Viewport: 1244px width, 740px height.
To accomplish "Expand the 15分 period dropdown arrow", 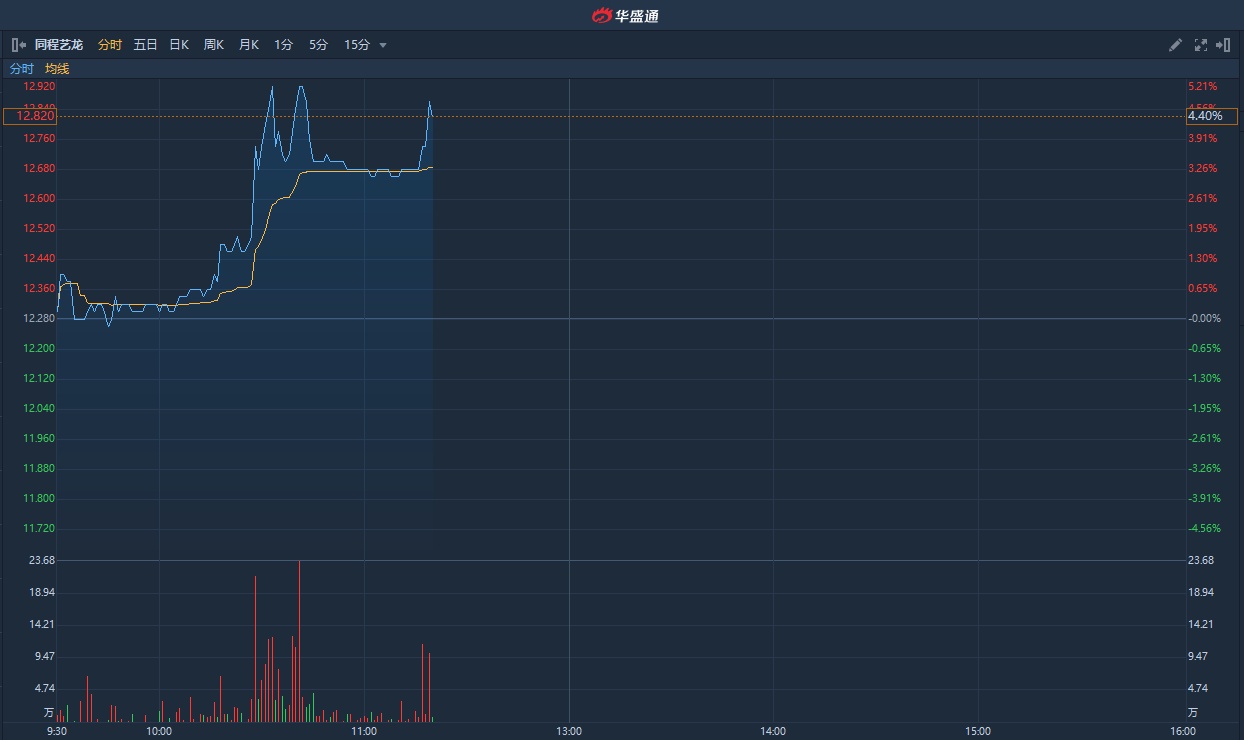I will coord(383,45).
